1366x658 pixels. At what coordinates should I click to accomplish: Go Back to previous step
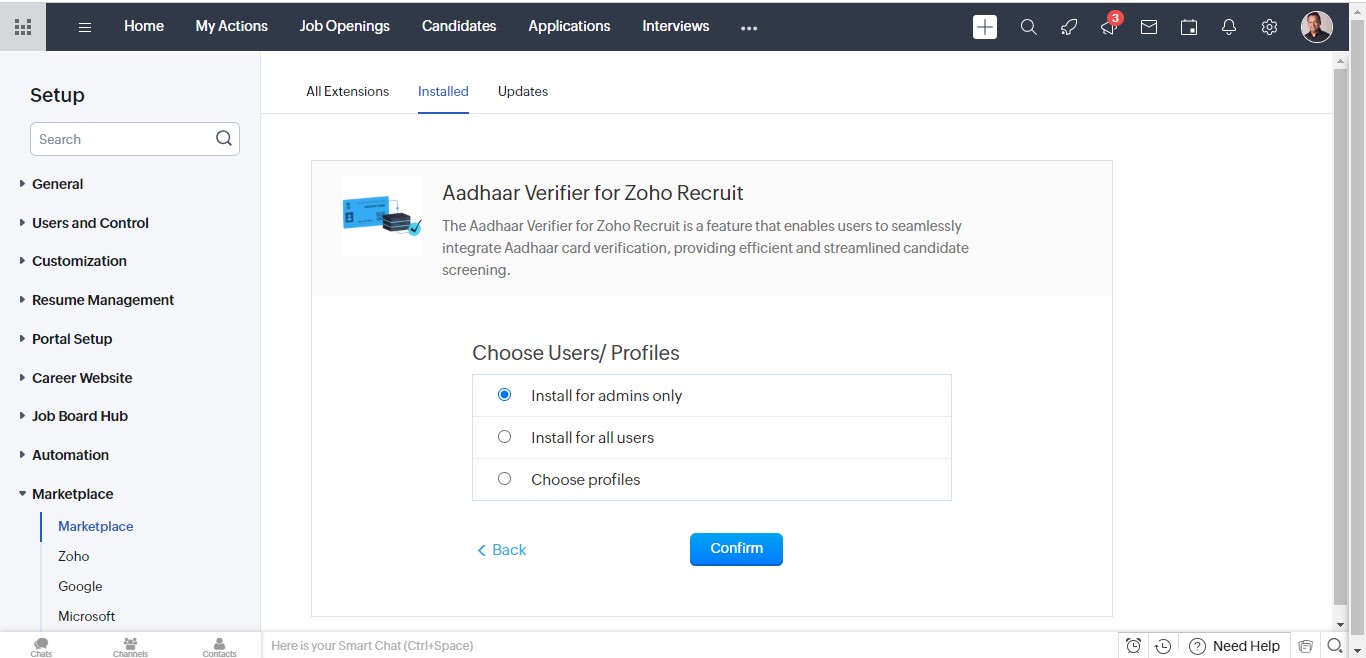click(x=501, y=550)
